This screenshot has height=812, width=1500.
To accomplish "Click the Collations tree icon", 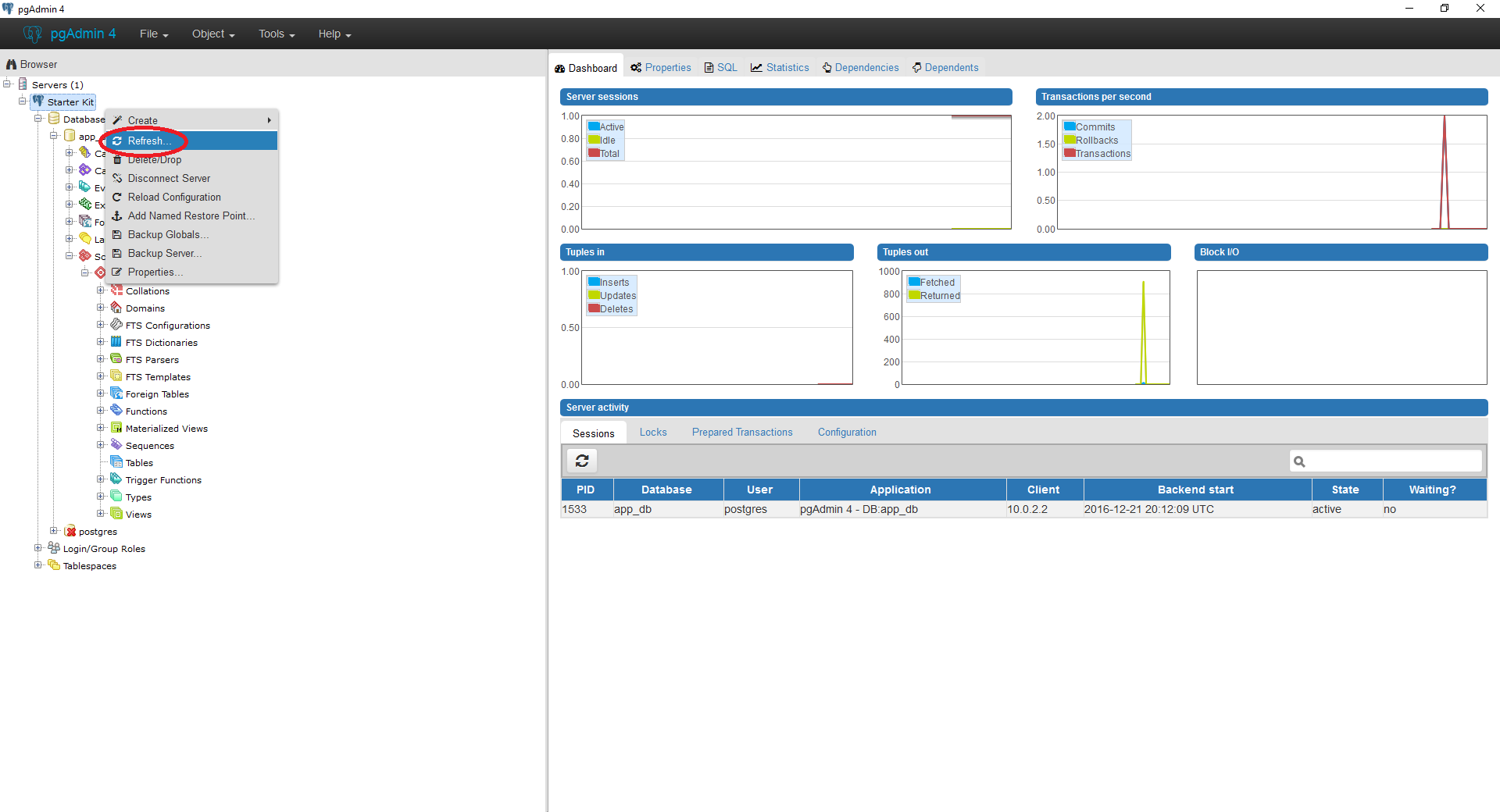I will click(x=116, y=290).
